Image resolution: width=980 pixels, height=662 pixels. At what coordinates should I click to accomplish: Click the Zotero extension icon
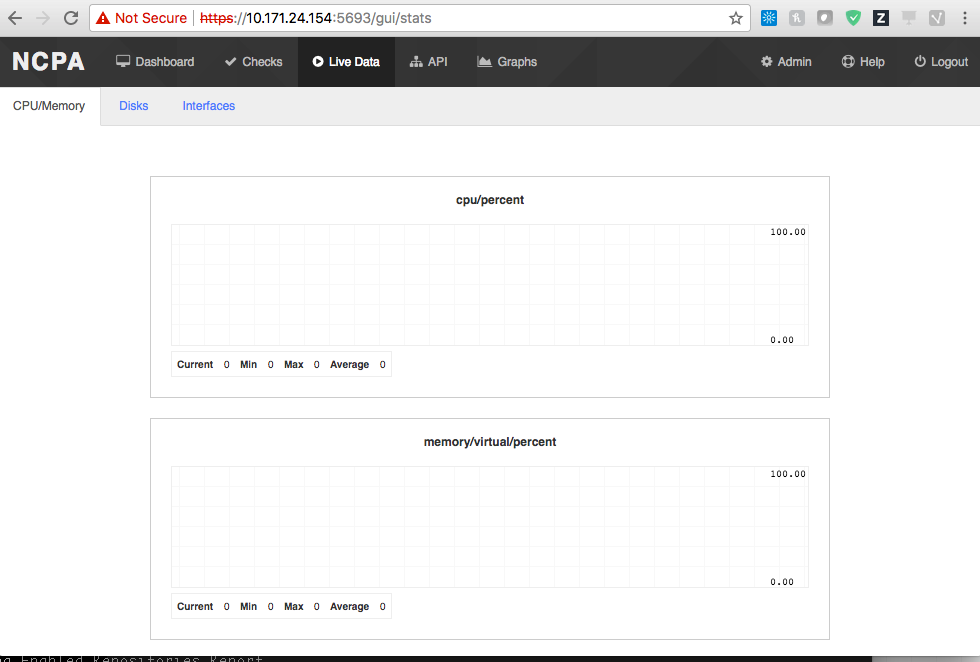point(880,17)
